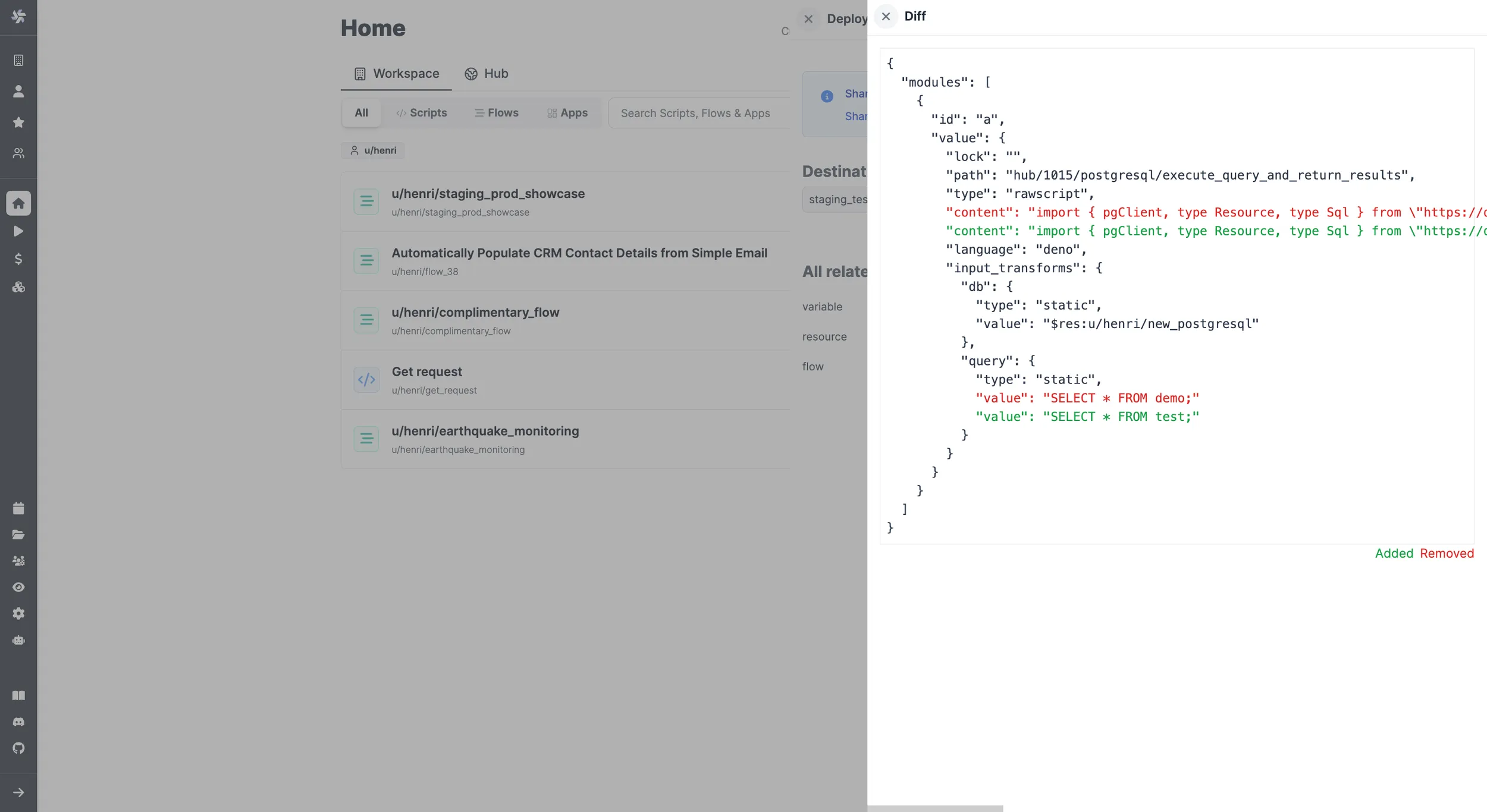Open the Discord icon in sidebar
The height and width of the screenshot is (812, 1487).
pyautogui.click(x=18, y=722)
